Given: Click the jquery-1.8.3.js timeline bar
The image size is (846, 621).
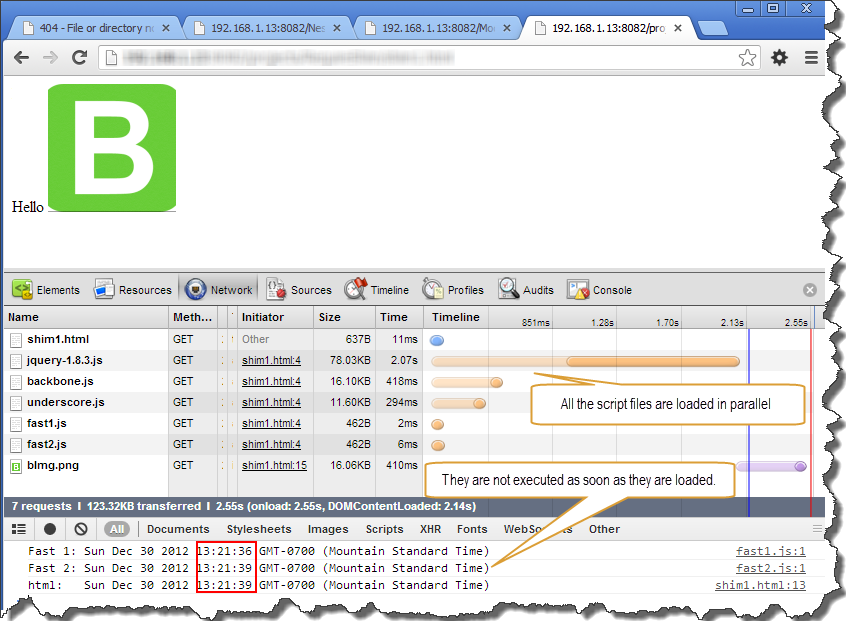Looking at the screenshot, I should [585, 361].
